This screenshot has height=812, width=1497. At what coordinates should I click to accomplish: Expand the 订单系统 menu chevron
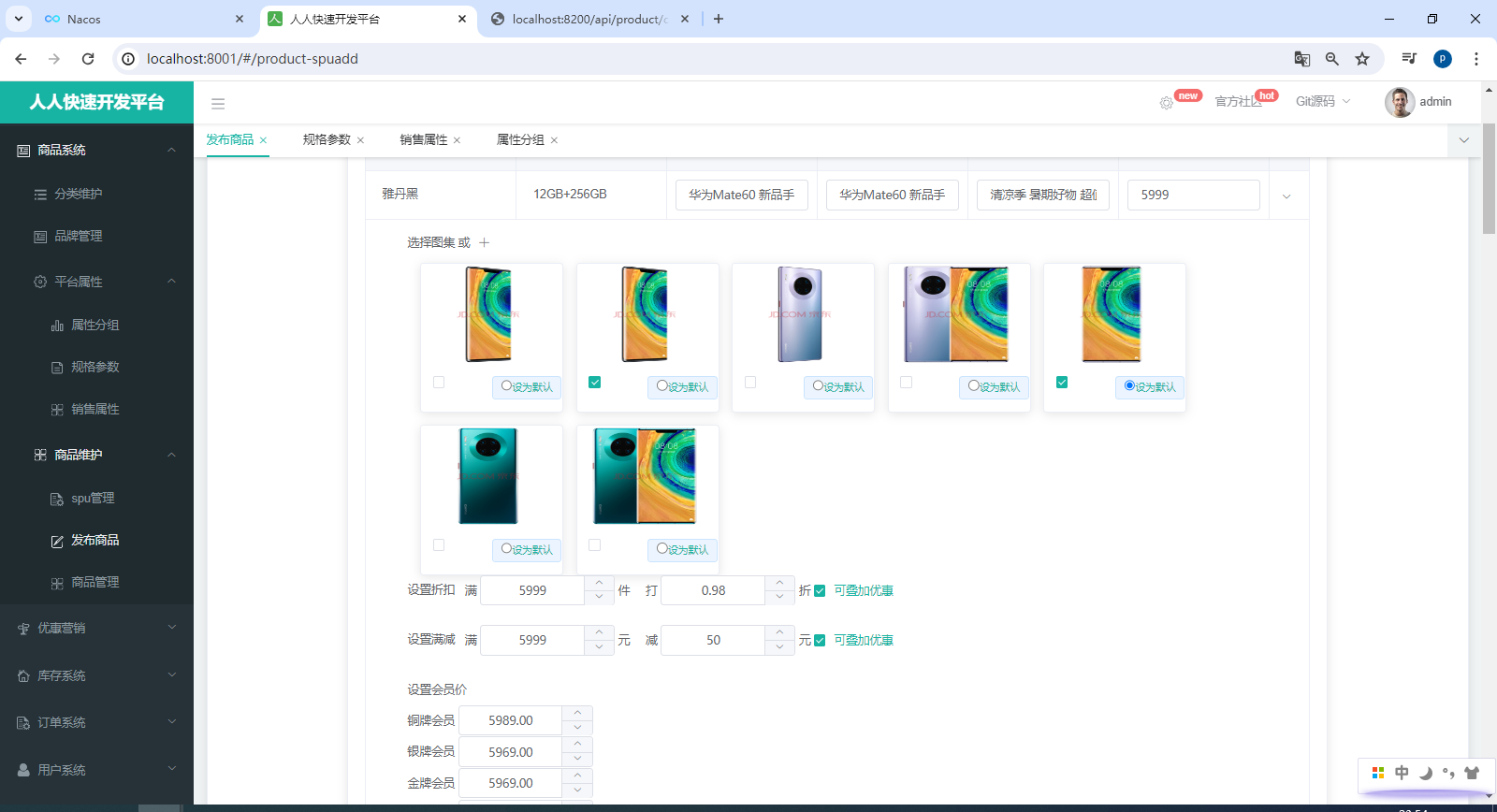[x=171, y=722]
